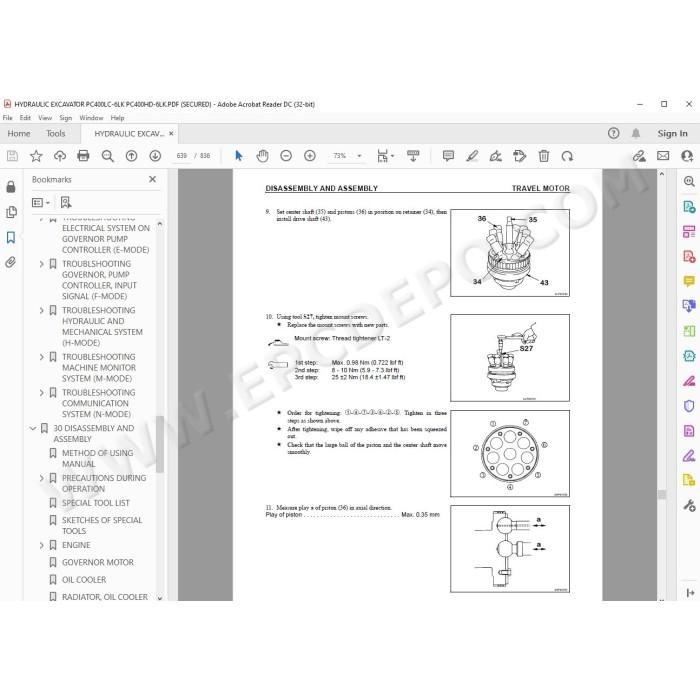
Task: Click the page number input field
Action: (182, 156)
